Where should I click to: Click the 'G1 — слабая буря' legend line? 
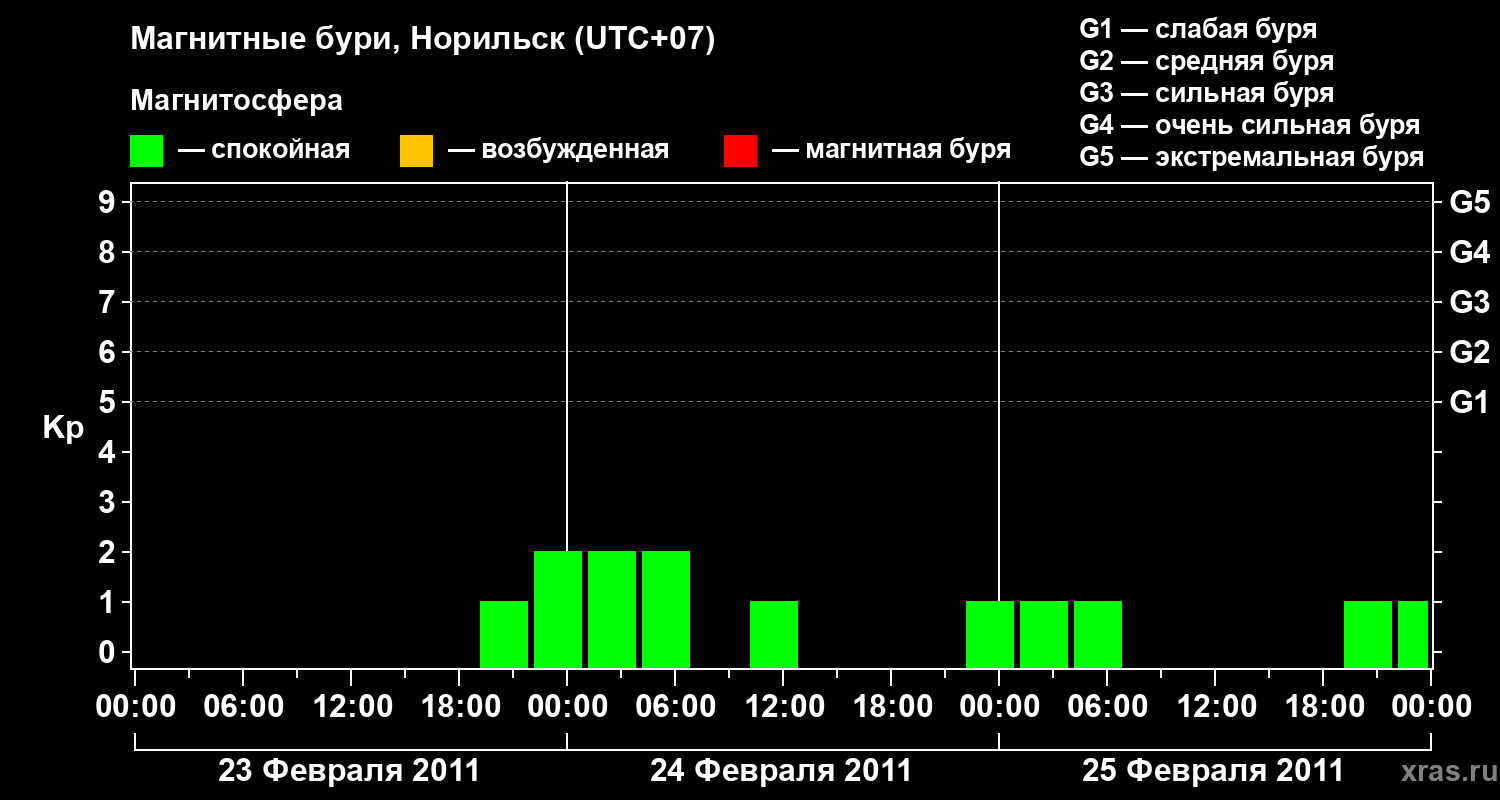coord(1198,28)
